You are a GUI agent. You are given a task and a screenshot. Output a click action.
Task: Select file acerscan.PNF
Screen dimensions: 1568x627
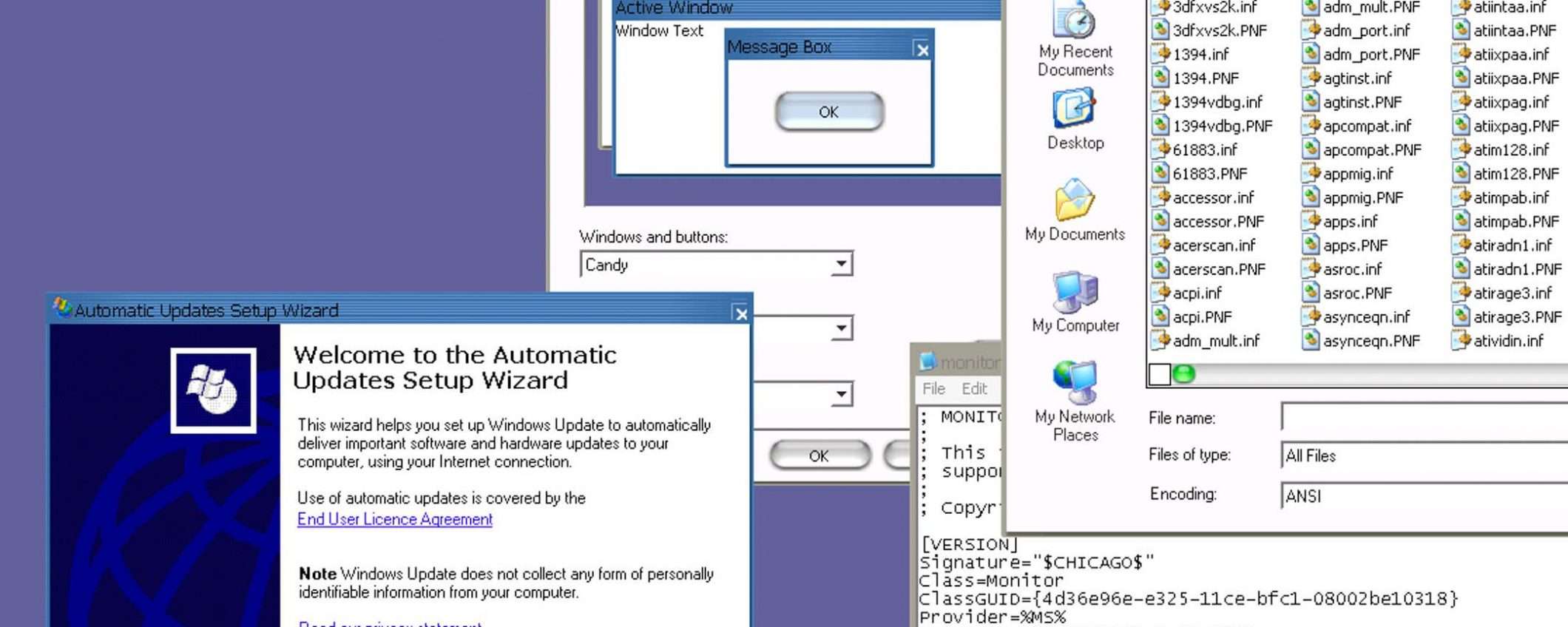coord(1219,269)
